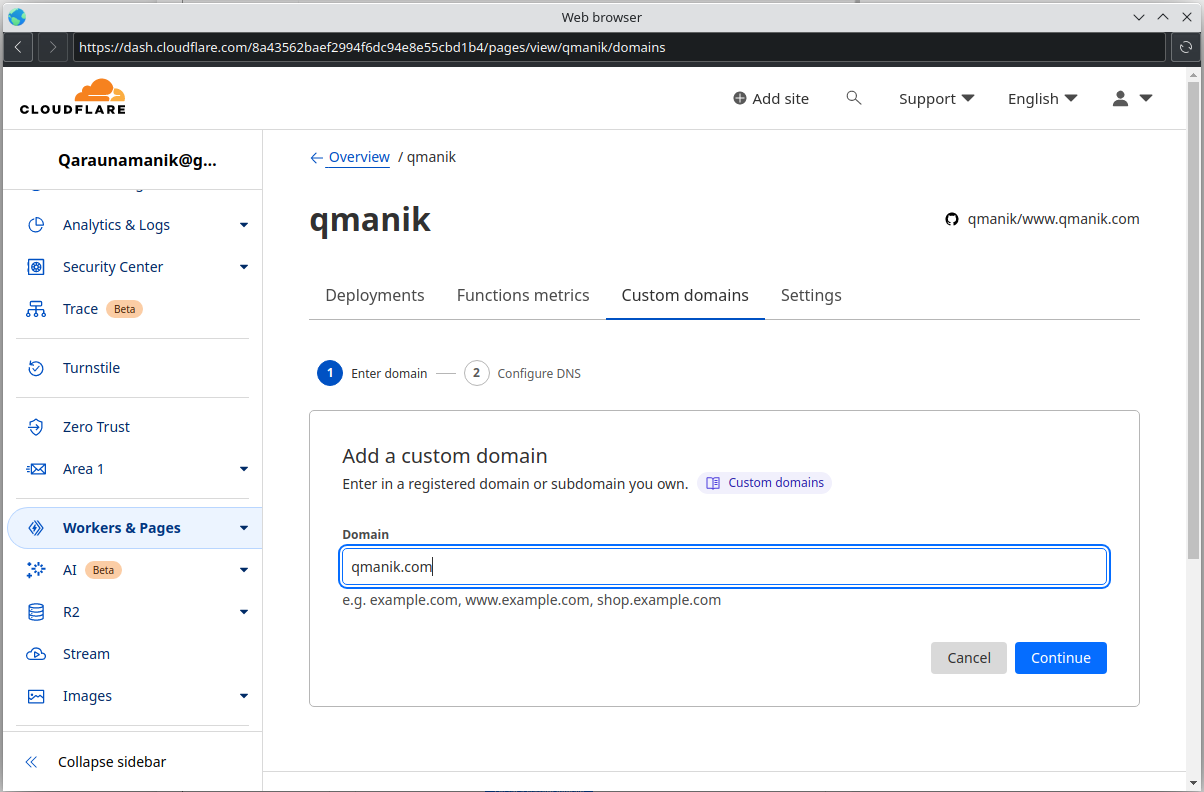Expand the Security Center section

pos(243,267)
